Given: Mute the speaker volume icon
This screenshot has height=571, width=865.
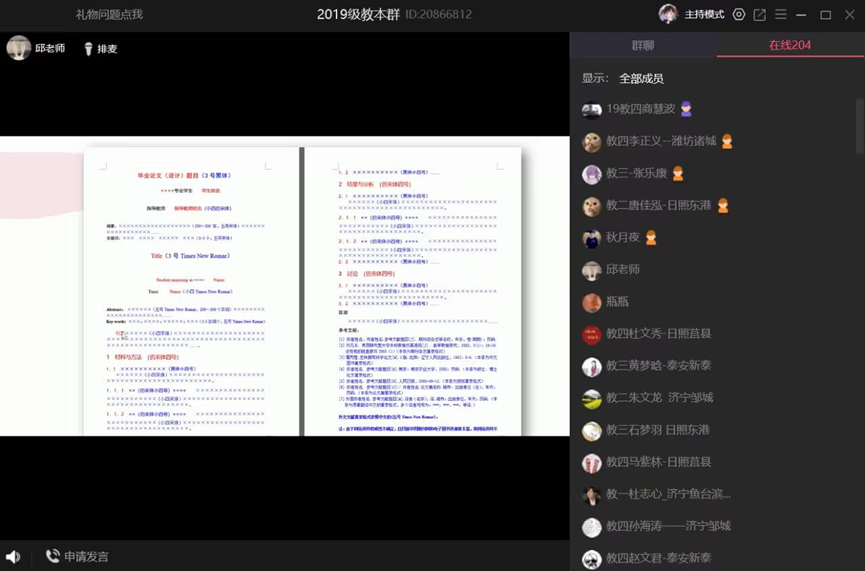Looking at the screenshot, I should click(13, 556).
